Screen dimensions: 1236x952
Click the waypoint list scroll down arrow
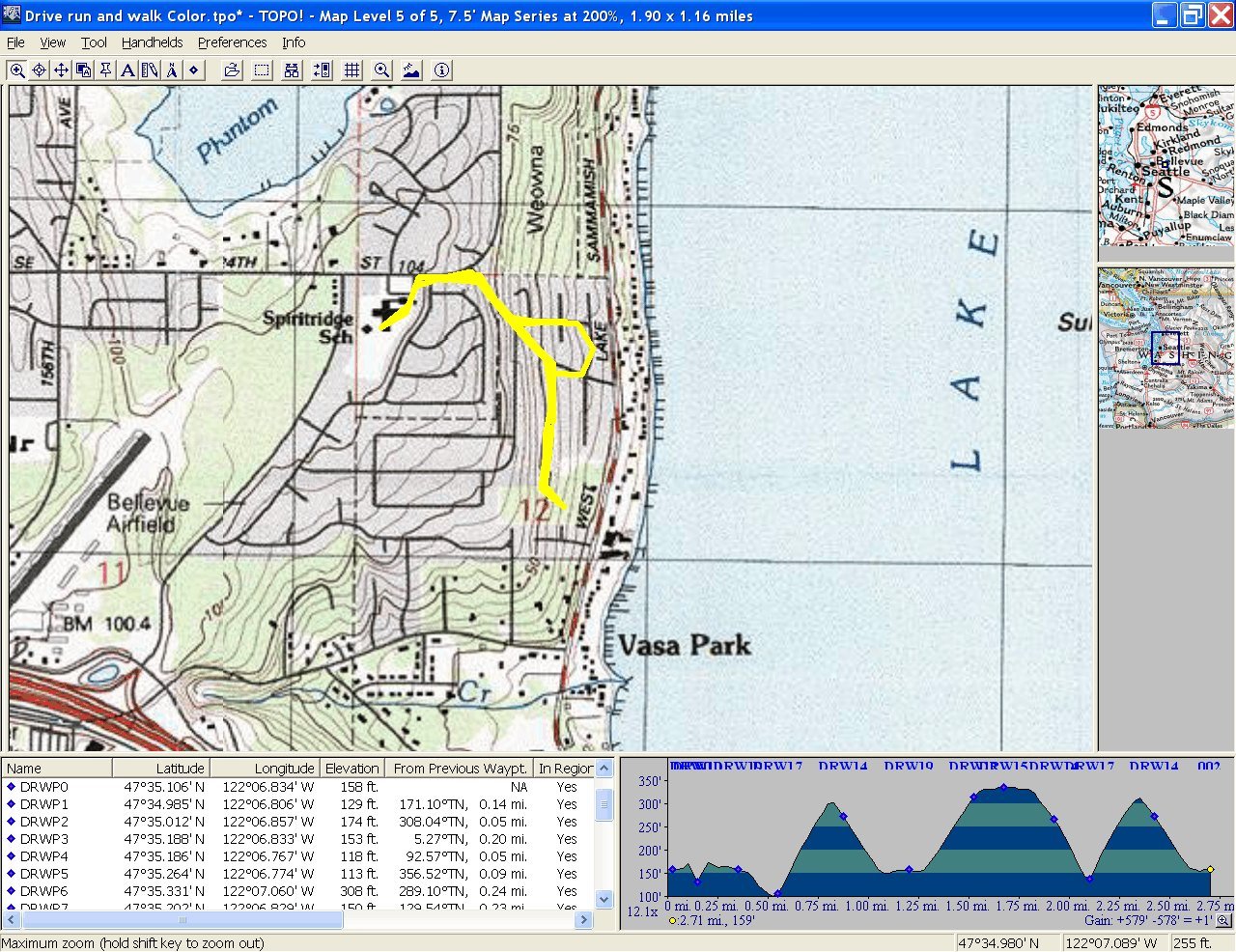click(x=604, y=899)
